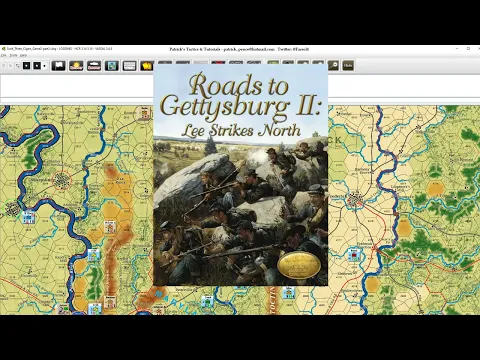Open the map overview toolbar icon

coord(112,66)
